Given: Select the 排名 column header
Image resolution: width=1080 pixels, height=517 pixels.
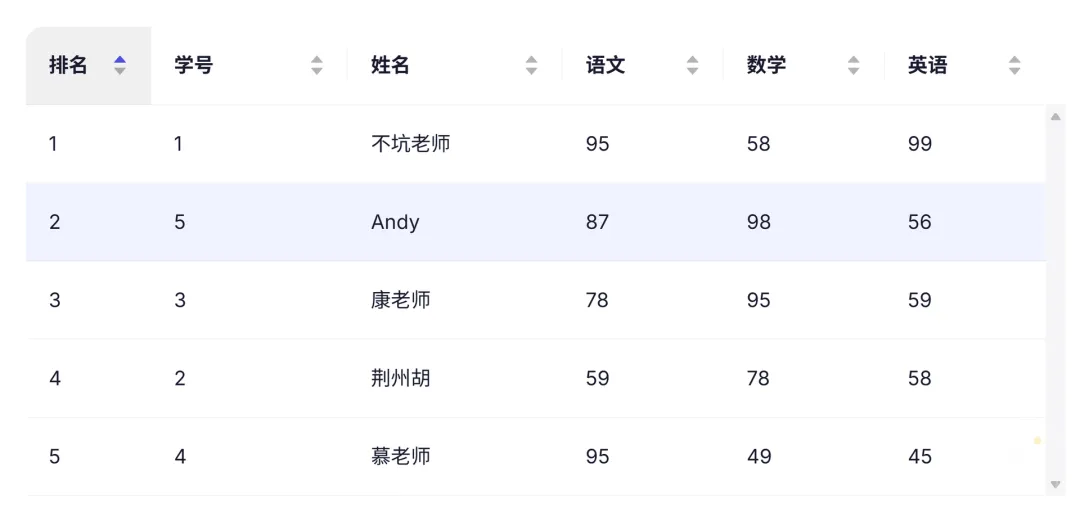Looking at the screenshot, I should click(x=68, y=66).
